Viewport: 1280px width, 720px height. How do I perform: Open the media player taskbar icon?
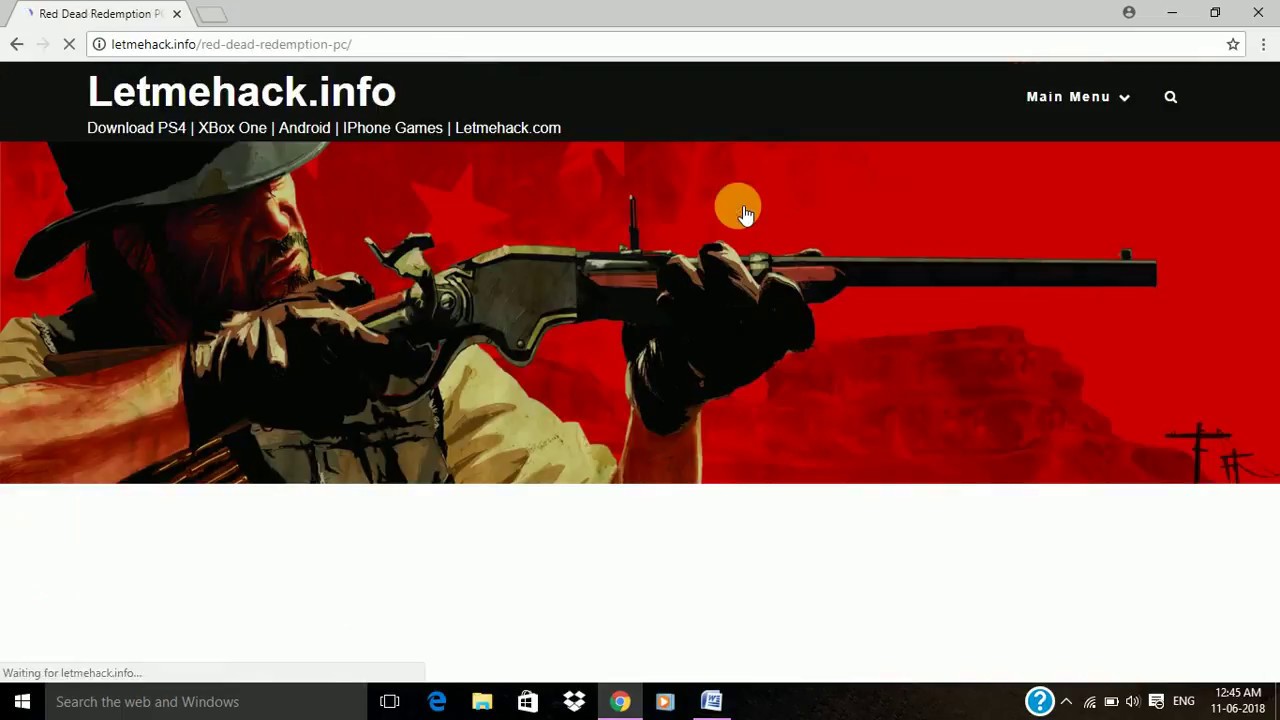pyautogui.click(x=665, y=701)
